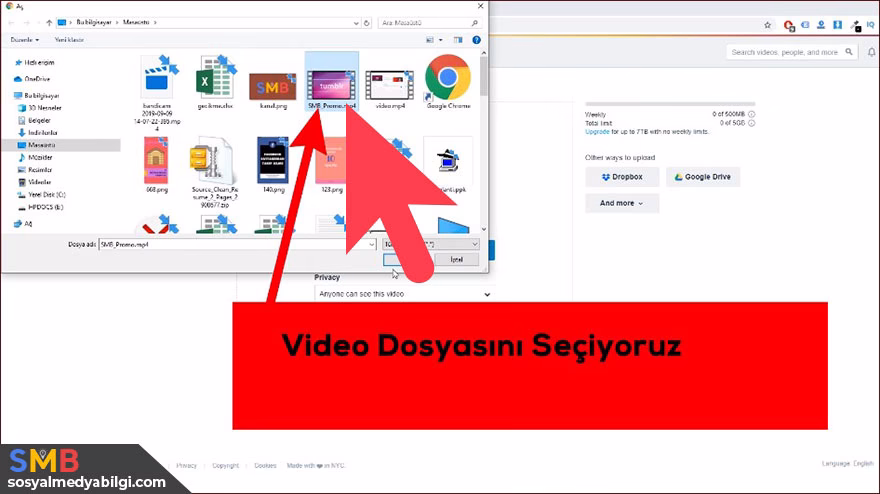Click the Upgrade link
Image resolution: width=880 pixels, height=494 pixels.
coord(597,132)
